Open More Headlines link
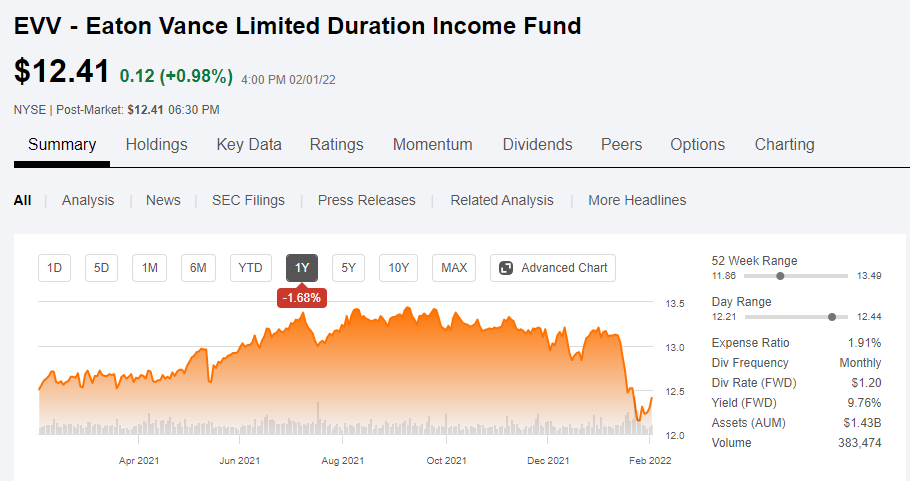 click(637, 200)
